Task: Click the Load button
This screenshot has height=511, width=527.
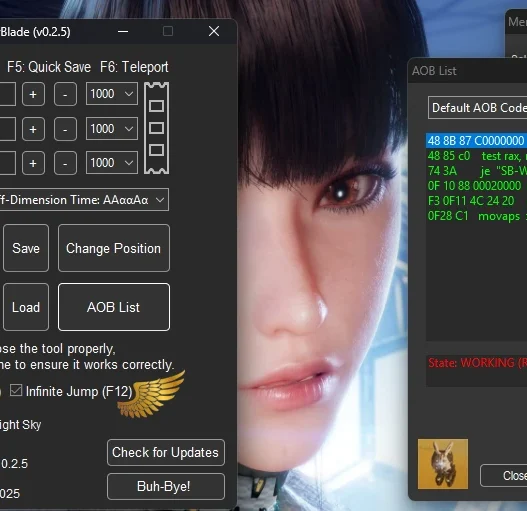Action: coord(26,307)
